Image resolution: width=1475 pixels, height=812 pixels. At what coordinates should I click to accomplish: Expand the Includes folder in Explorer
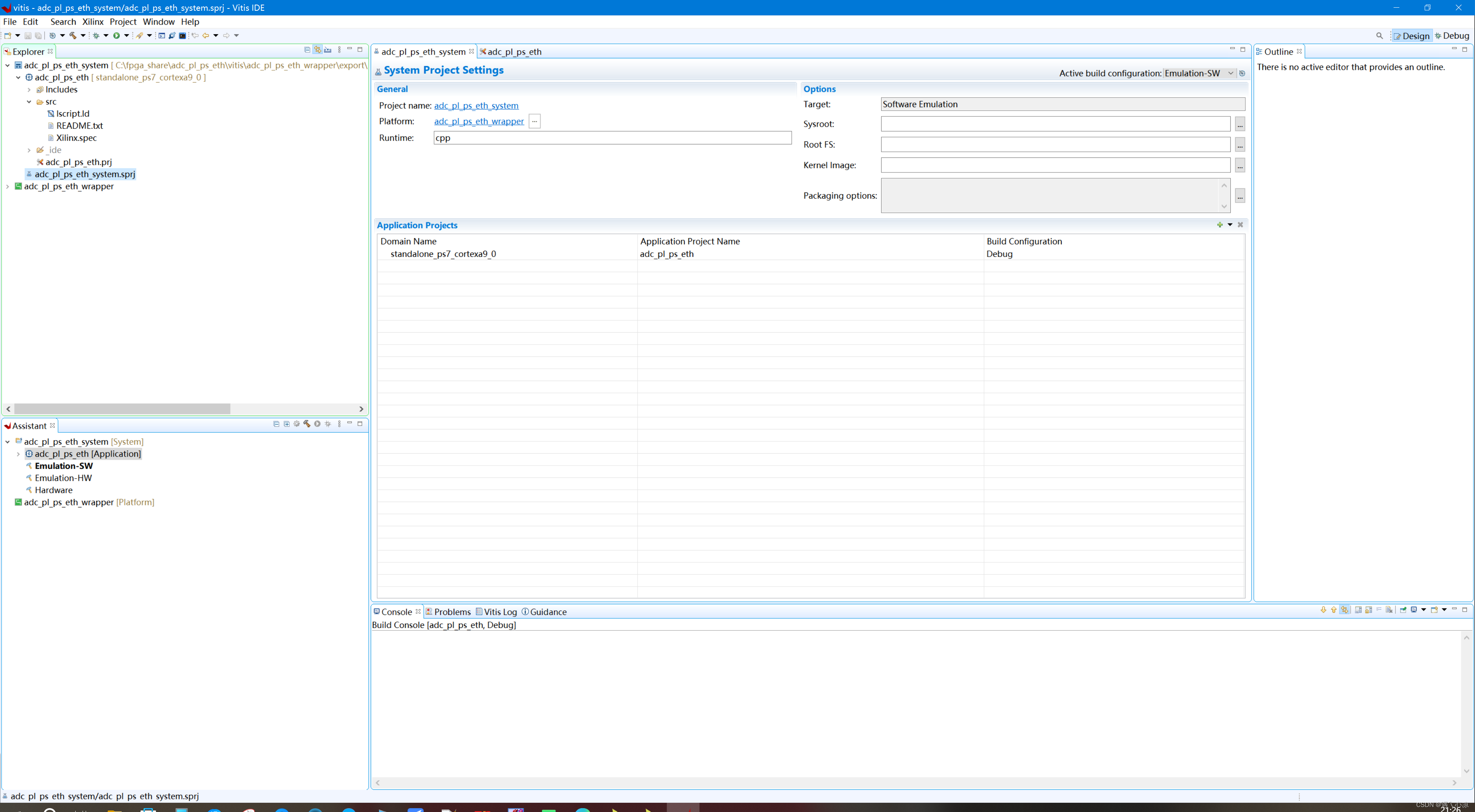click(29, 90)
